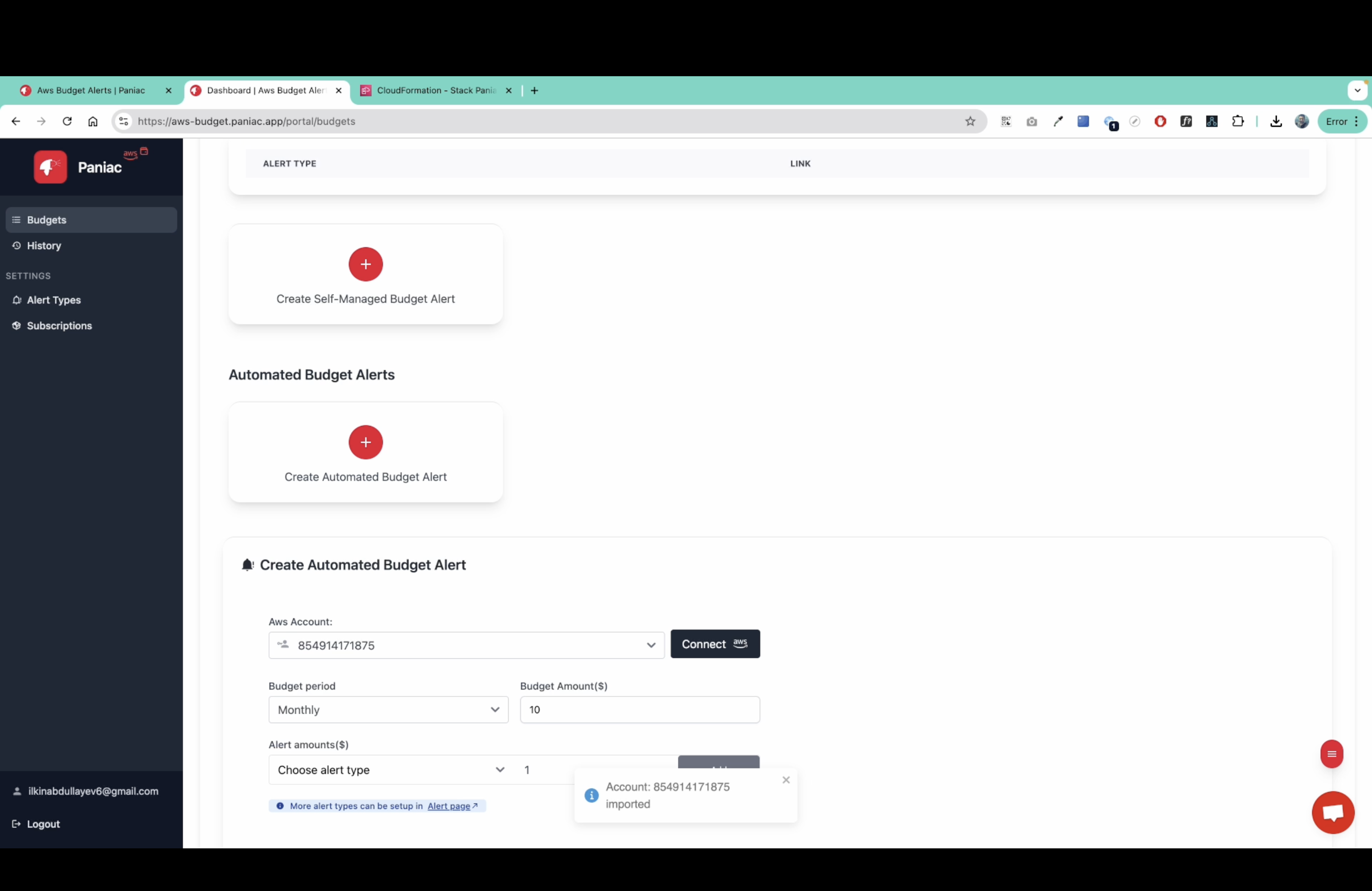Viewport: 1372px width, 891px height.
Task: Click the red plus for Self-Managed Budget Alert
Action: 366,264
